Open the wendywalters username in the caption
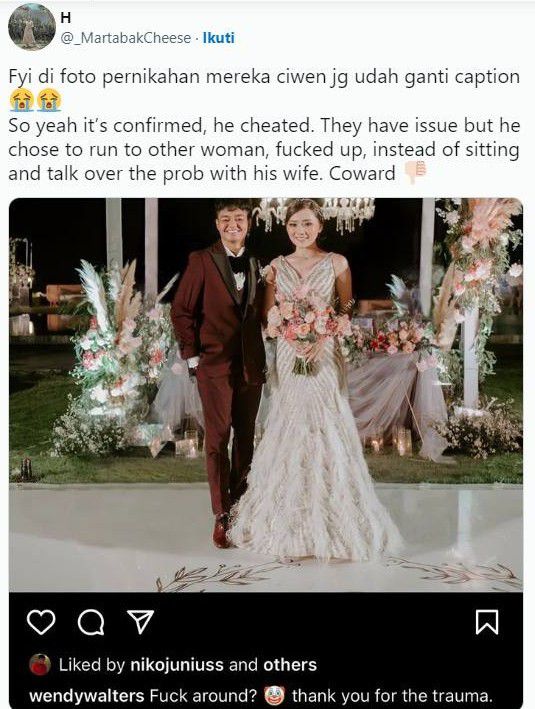This screenshot has height=709, width=535. [x=86, y=695]
